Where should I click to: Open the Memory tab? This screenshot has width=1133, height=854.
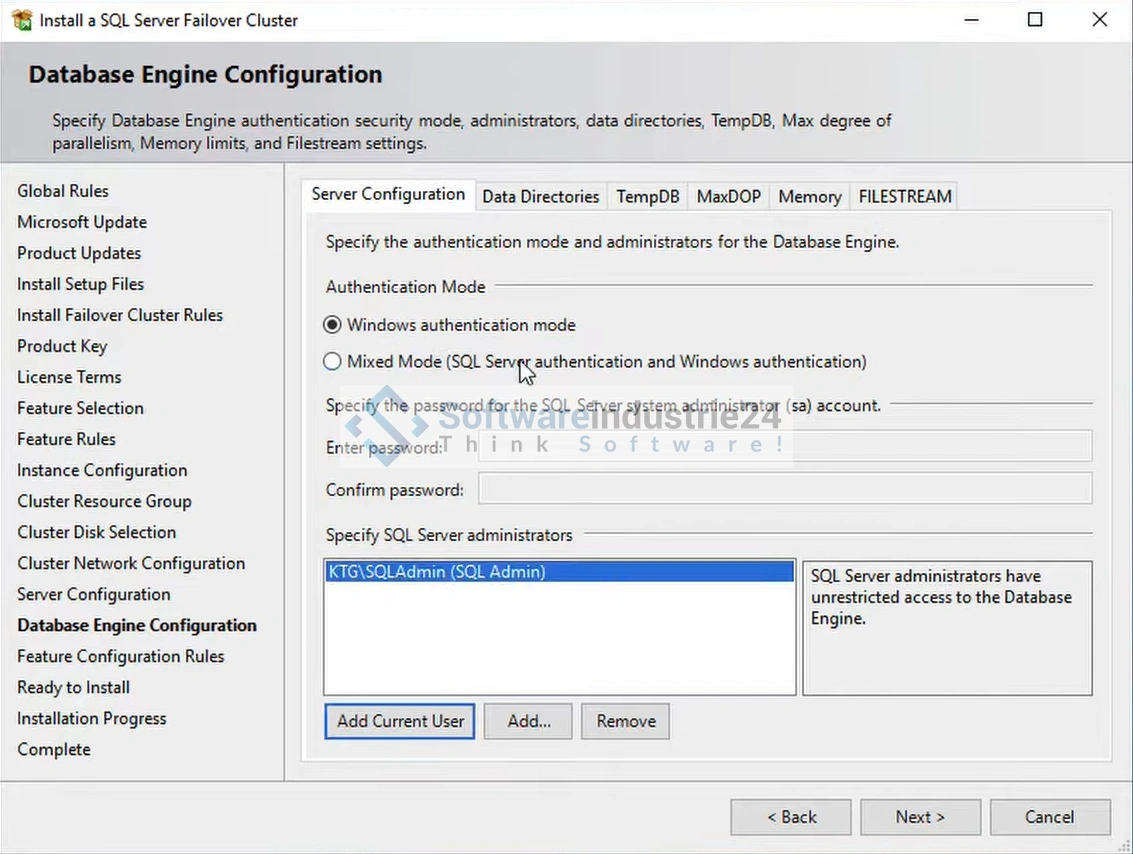click(x=809, y=197)
